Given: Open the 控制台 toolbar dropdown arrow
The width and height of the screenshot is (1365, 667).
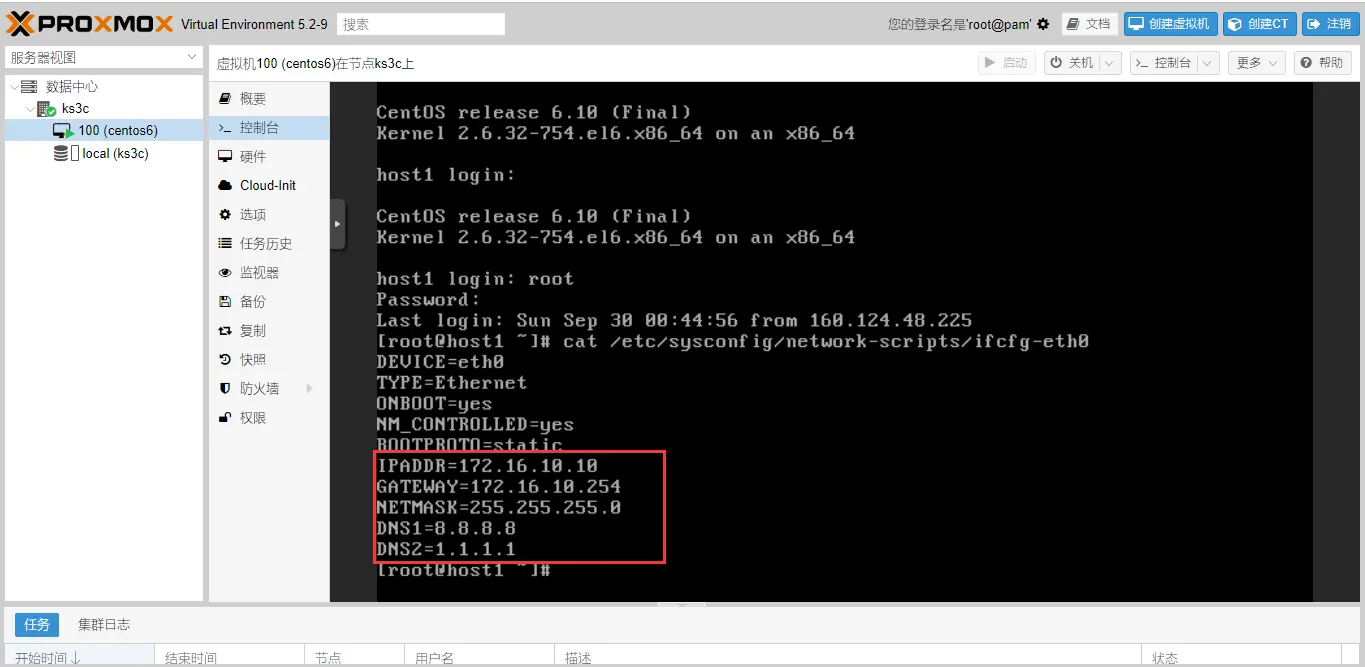Looking at the screenshot, I should pos(1208,62).
